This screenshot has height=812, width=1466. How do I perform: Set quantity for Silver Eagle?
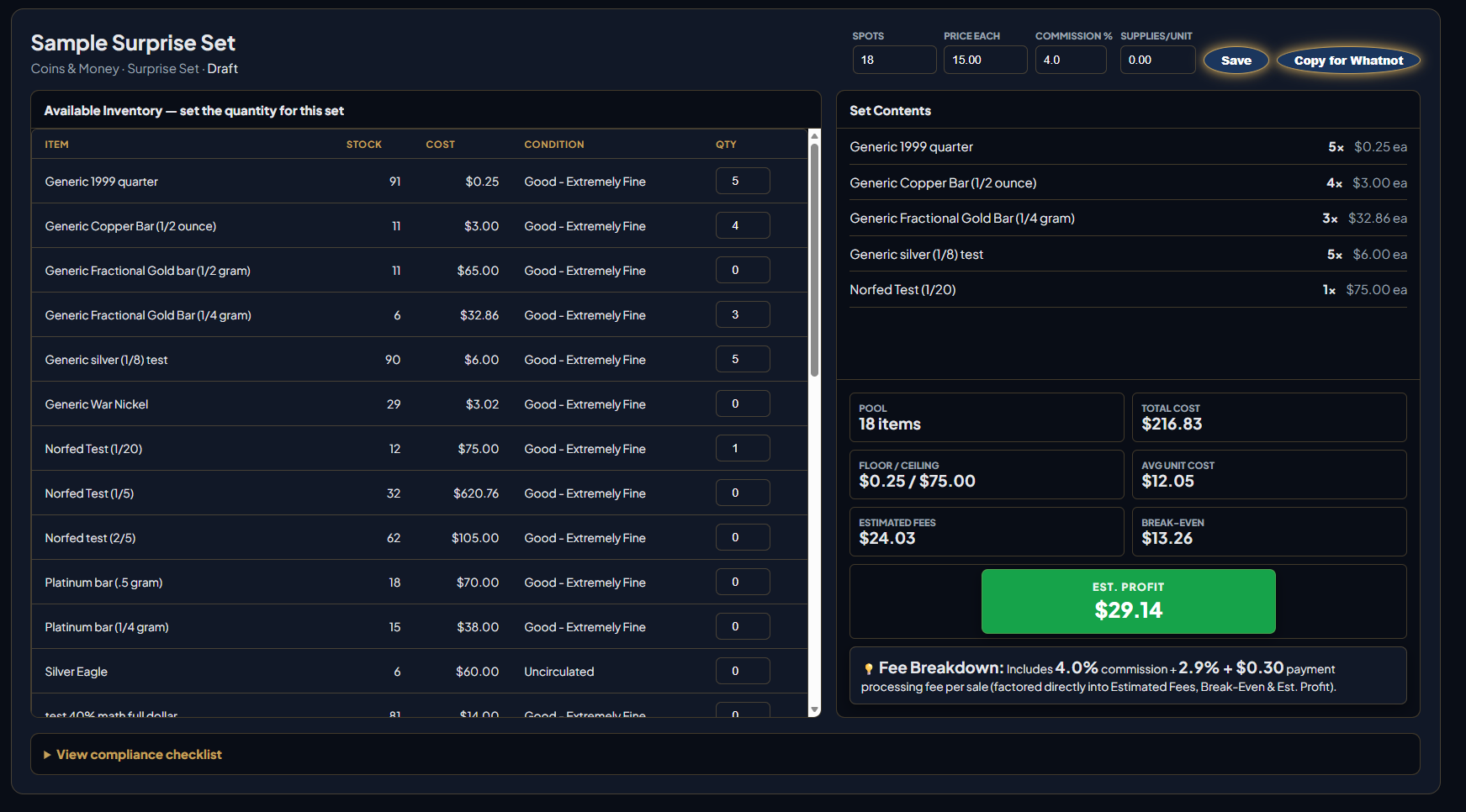tap(743, 671)
